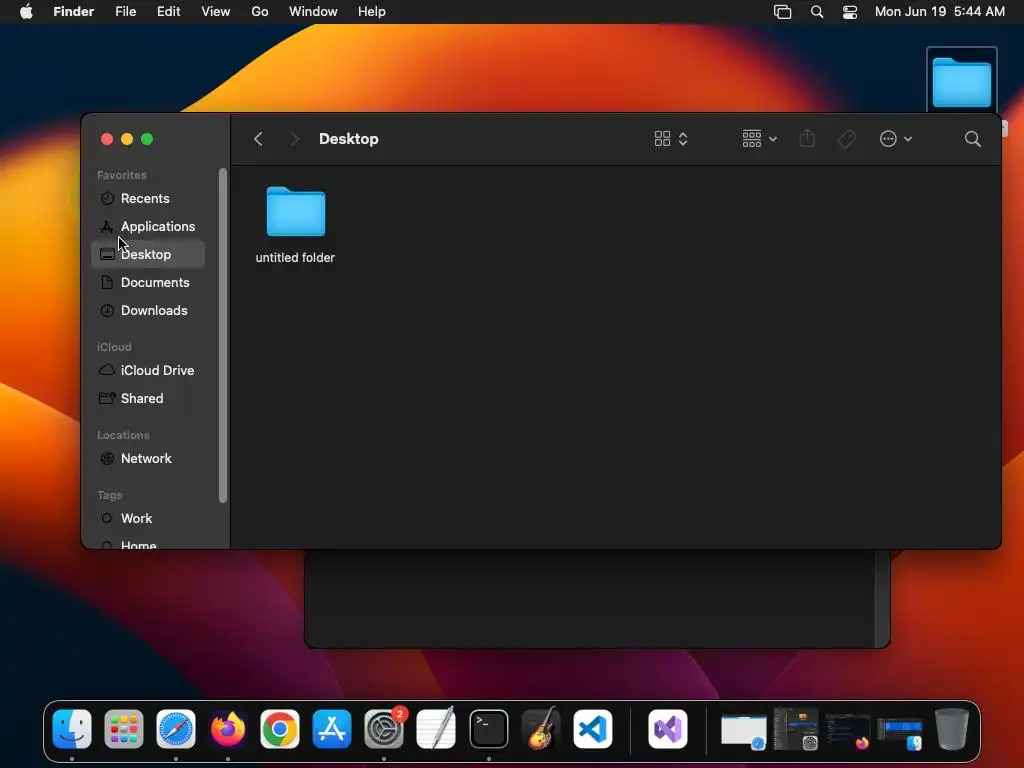Click the Edit Tags toolbar icon
Screen dimensions: 1024x768
pos(846,139)
